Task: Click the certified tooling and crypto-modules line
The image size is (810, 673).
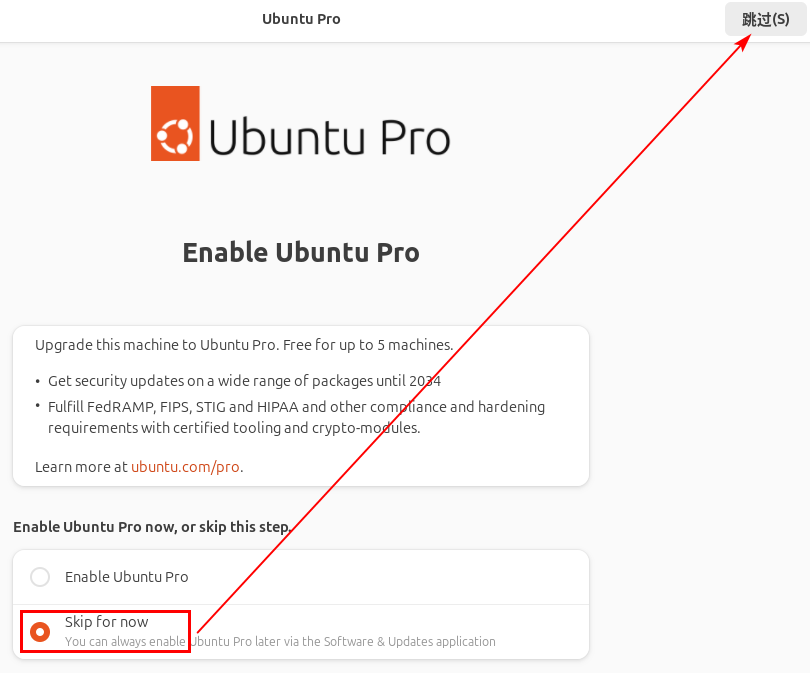Action: pos(234,428)
